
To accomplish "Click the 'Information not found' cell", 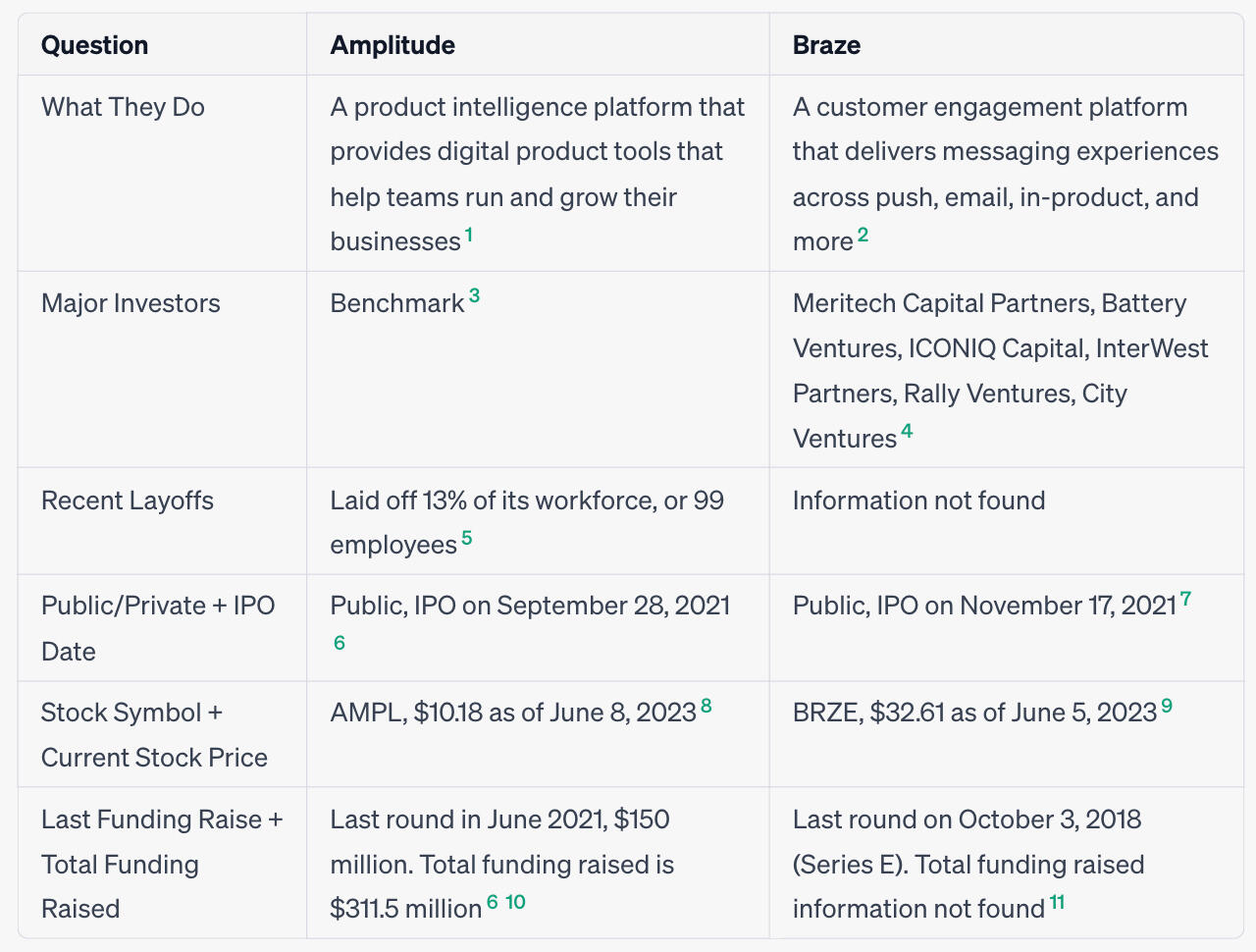I will click(x=918, y=501).
